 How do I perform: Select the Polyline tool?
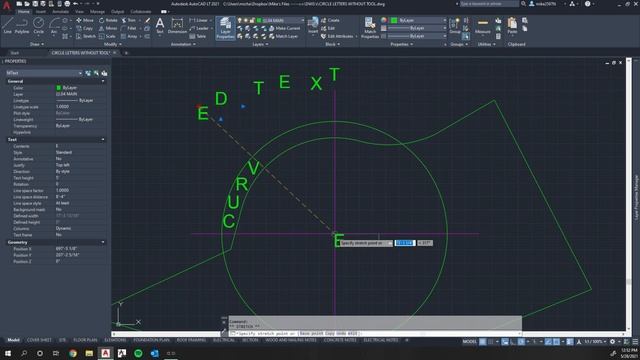tap(22, 25)
